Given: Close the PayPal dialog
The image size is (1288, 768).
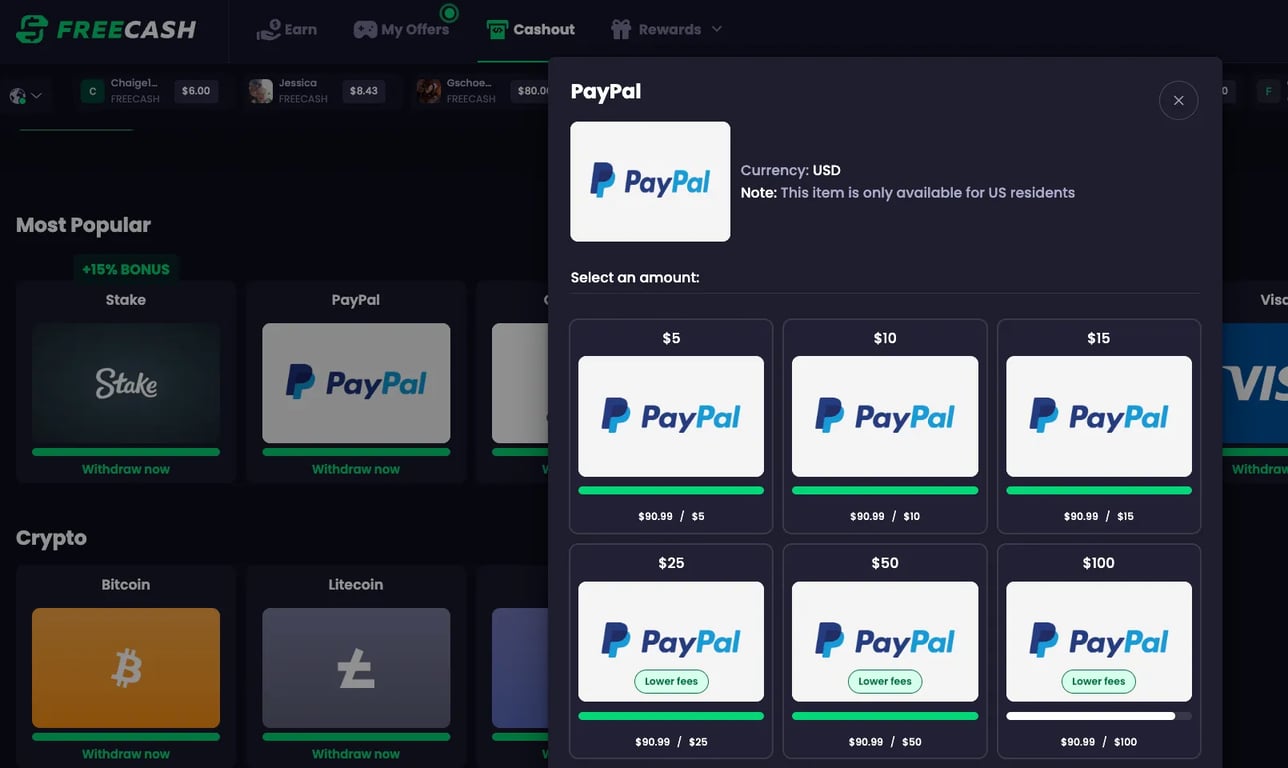Looking at the screenshot, I should pyautogui.click(x=1179, y=100).
